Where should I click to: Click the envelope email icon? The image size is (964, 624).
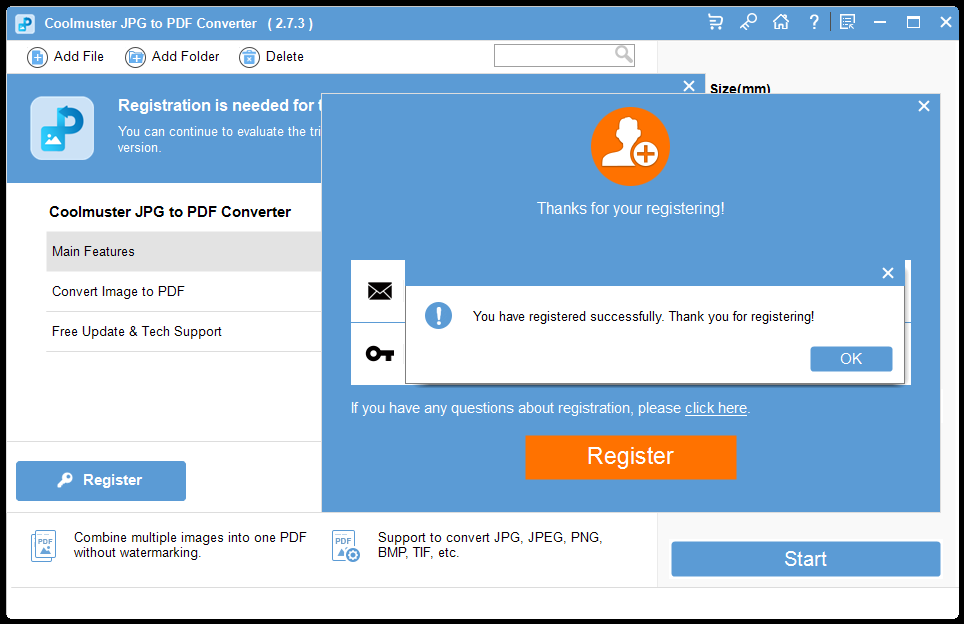pos(379,291)
